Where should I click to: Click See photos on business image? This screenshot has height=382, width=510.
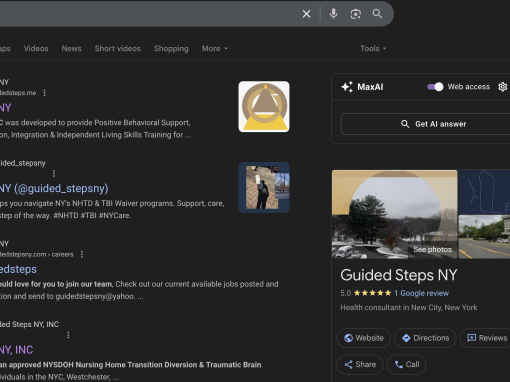point(432,250)
